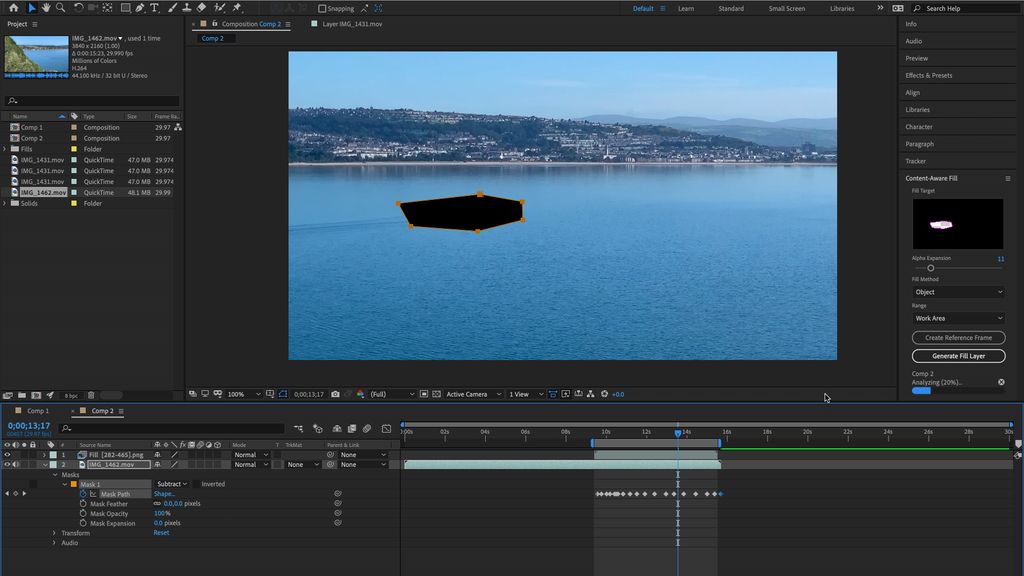Viewport: 1024px width, 576px height.
Task: Select the IMG_1462.mov item in Project panel
Action: click(45, 192)
